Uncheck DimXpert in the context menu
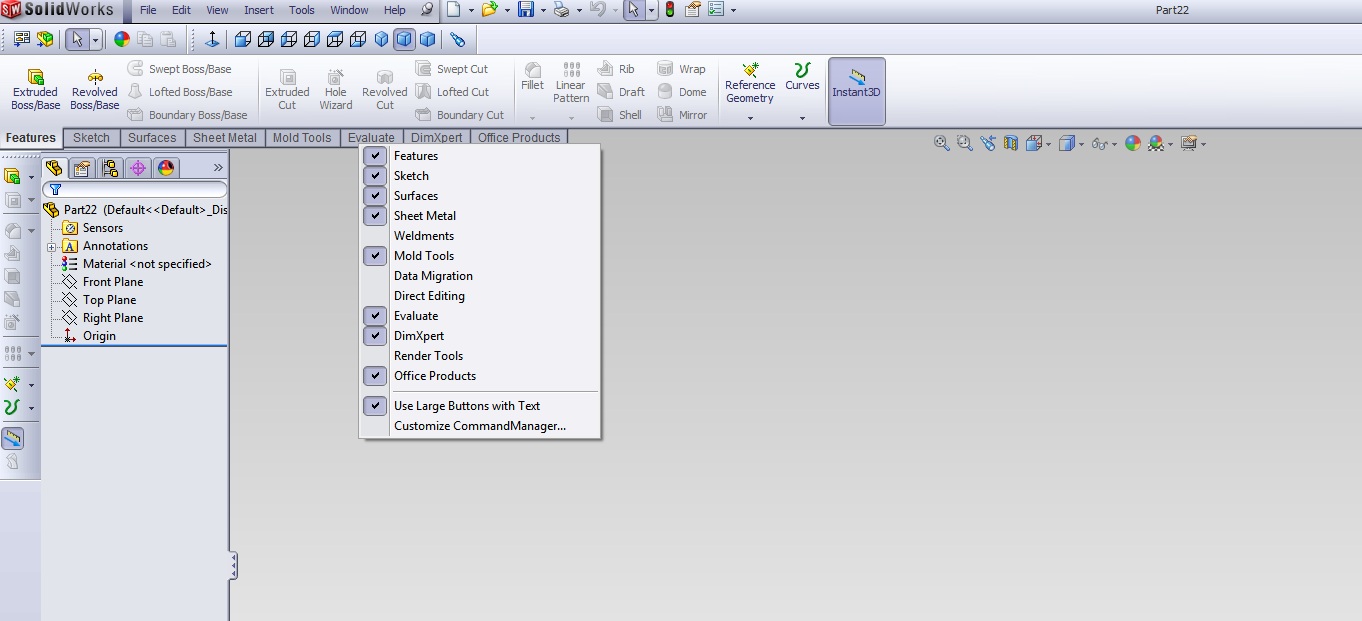The height and width of the screenshot is (621, 1362). tap(375, 336)
